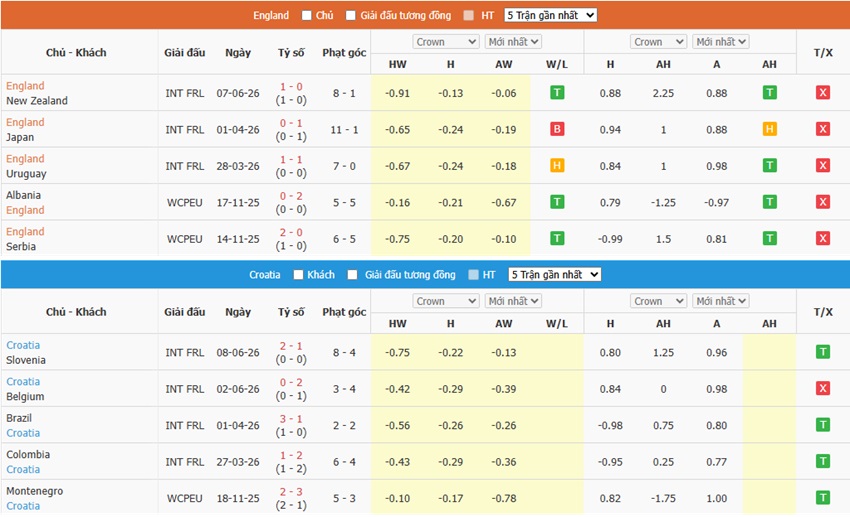Open England's Mới nhất dropdown above handicap A column
This screenshot has width=850, height=517.
pyautogui.click(x=721, y=42)
